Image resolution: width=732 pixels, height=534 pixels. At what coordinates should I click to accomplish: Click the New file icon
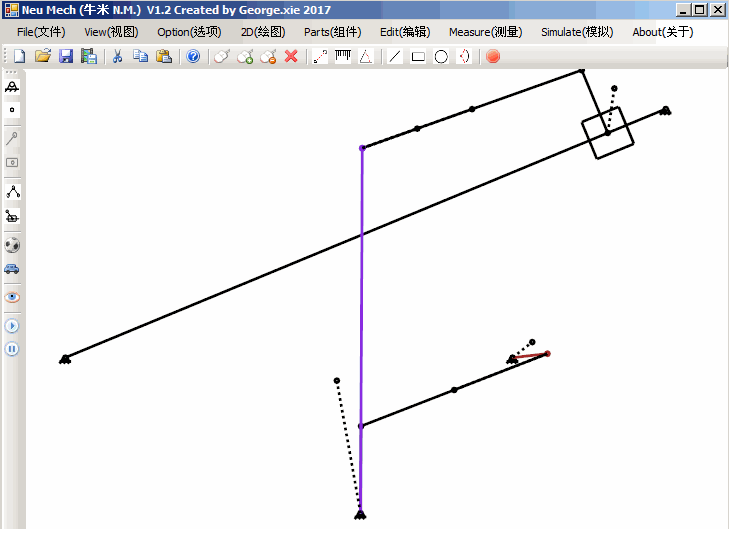click(x=20, y=57)
